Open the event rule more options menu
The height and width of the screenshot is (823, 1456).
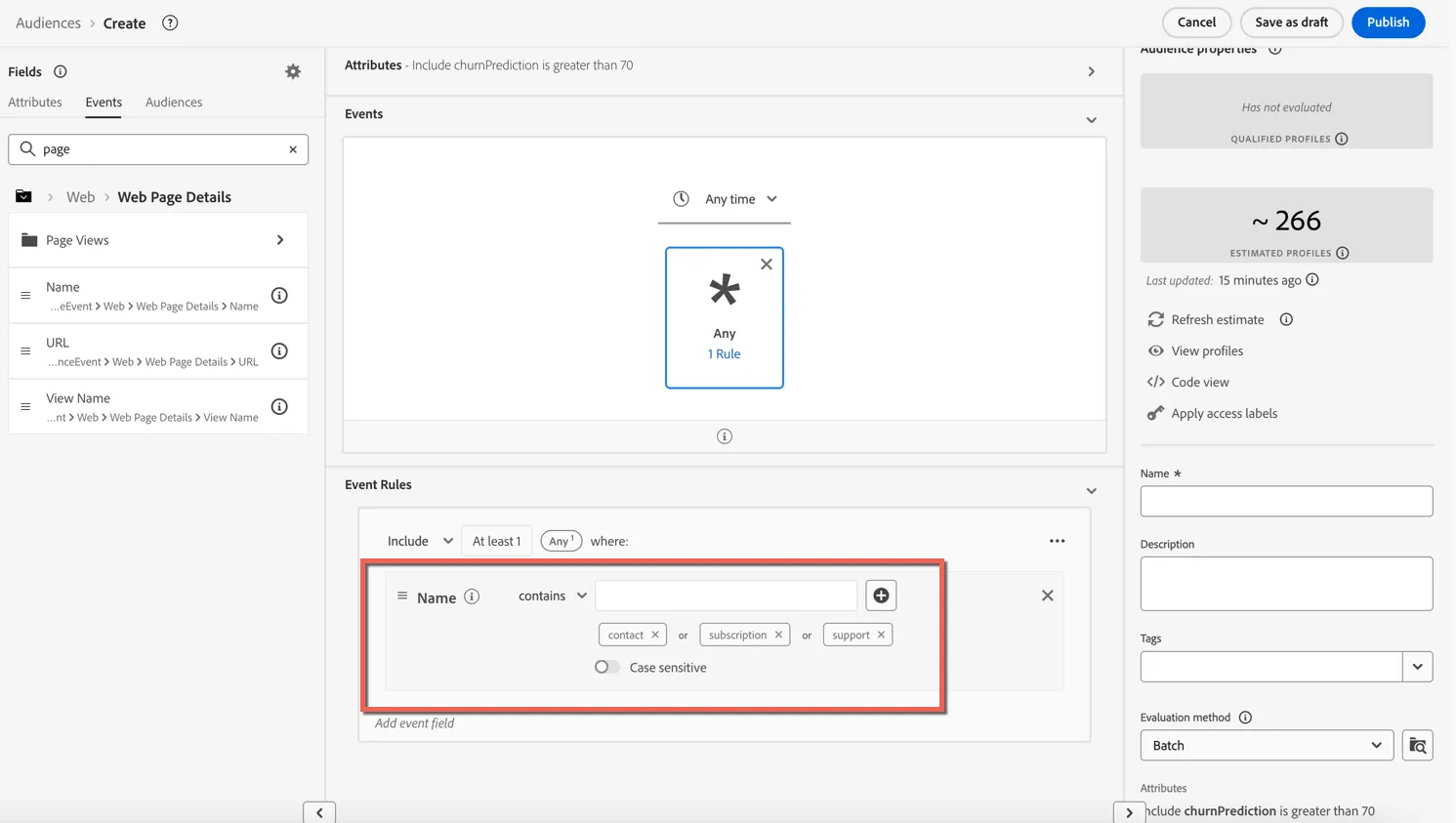click(1057, 541)
